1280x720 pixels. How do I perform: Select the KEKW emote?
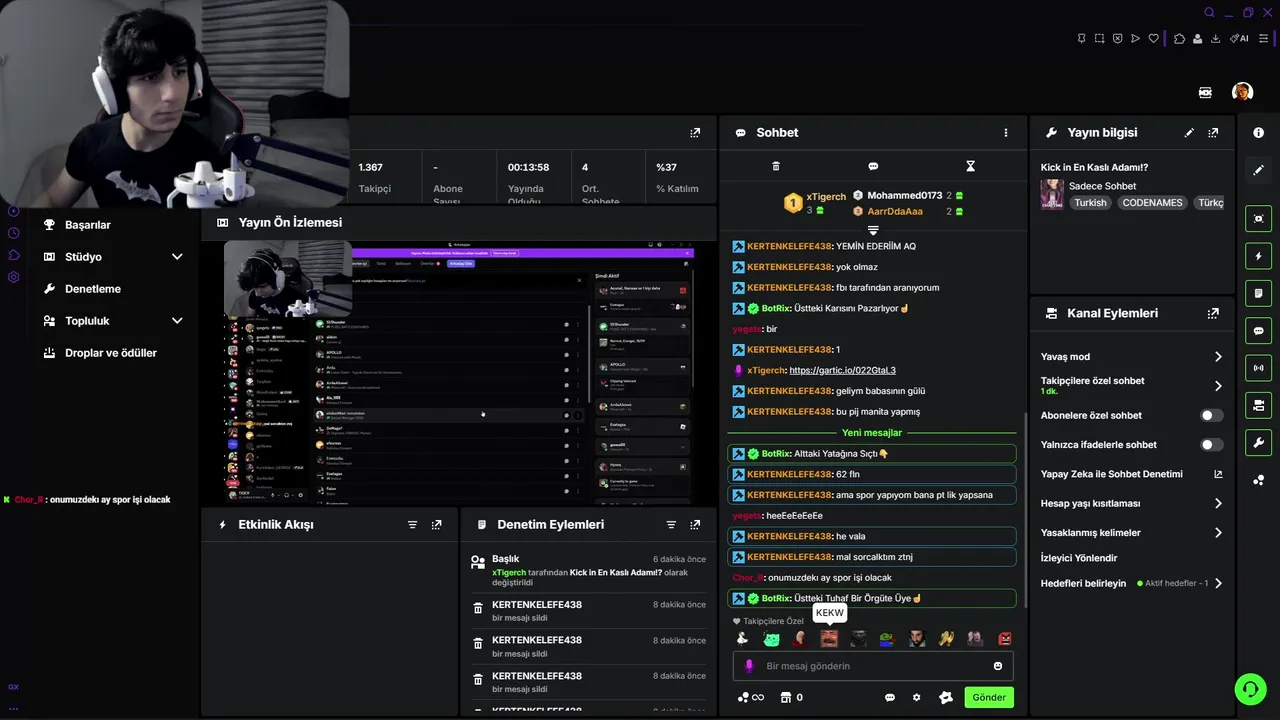pos(829,638)
